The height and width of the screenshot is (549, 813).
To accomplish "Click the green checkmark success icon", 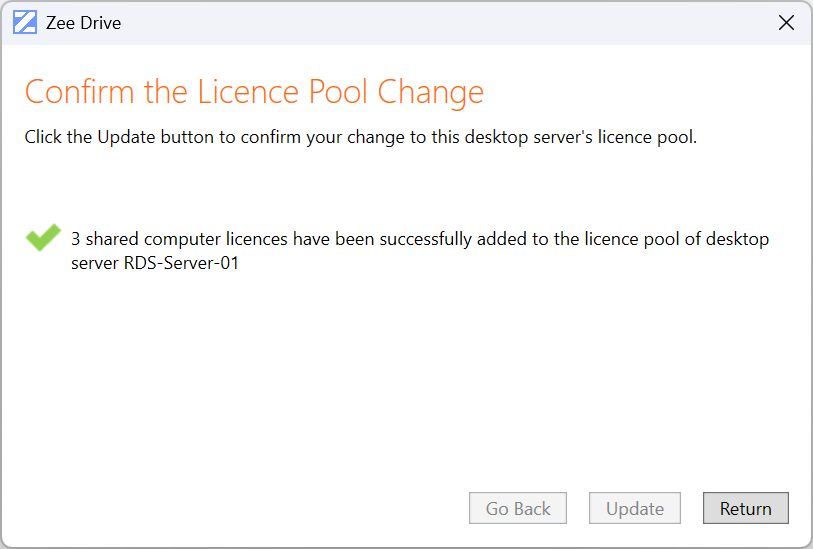I will [42, 238].
